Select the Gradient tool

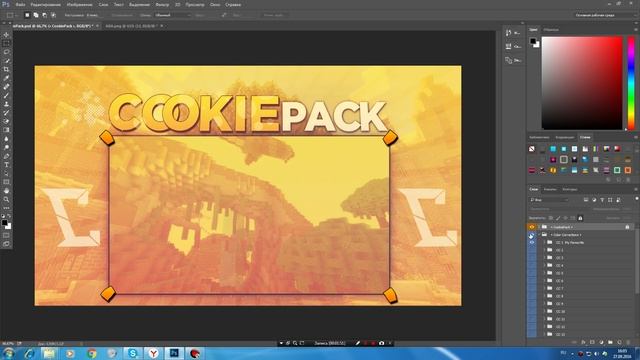point(6,130)
